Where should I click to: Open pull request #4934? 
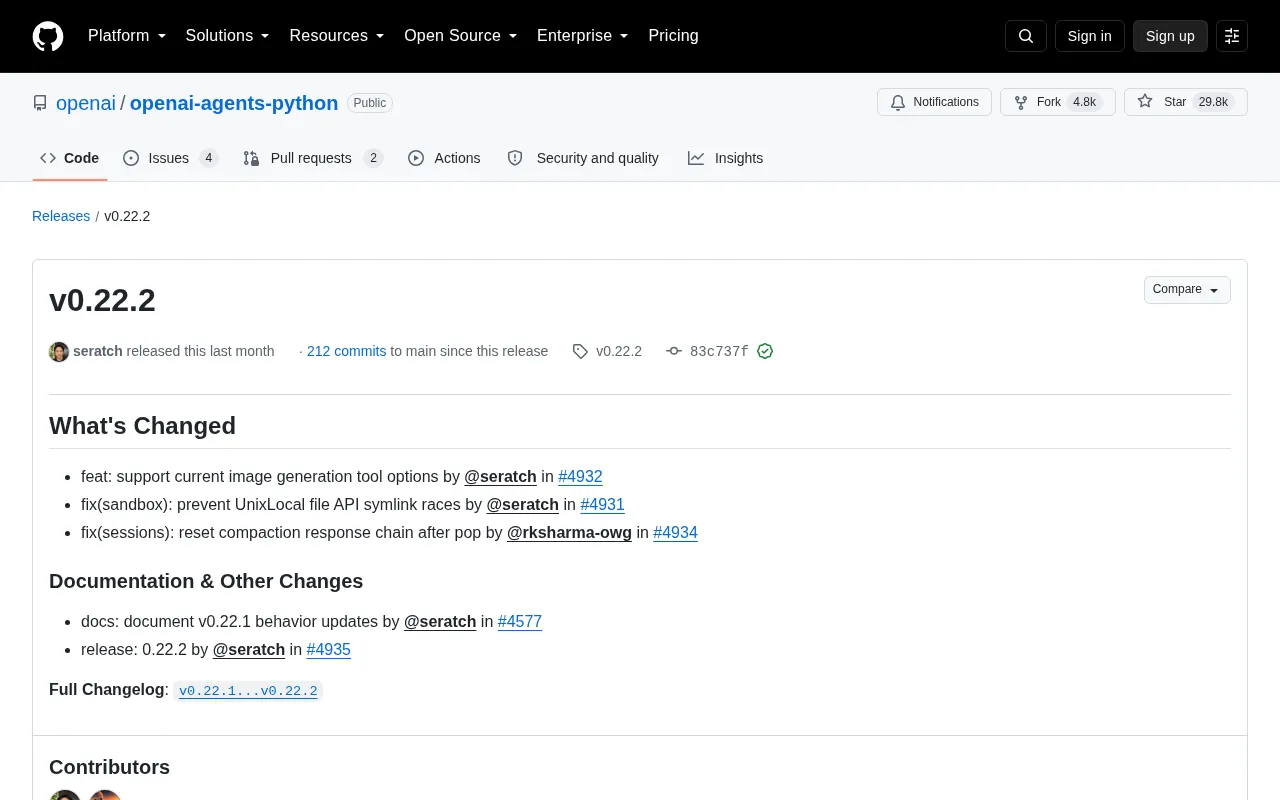pos(675,533)
